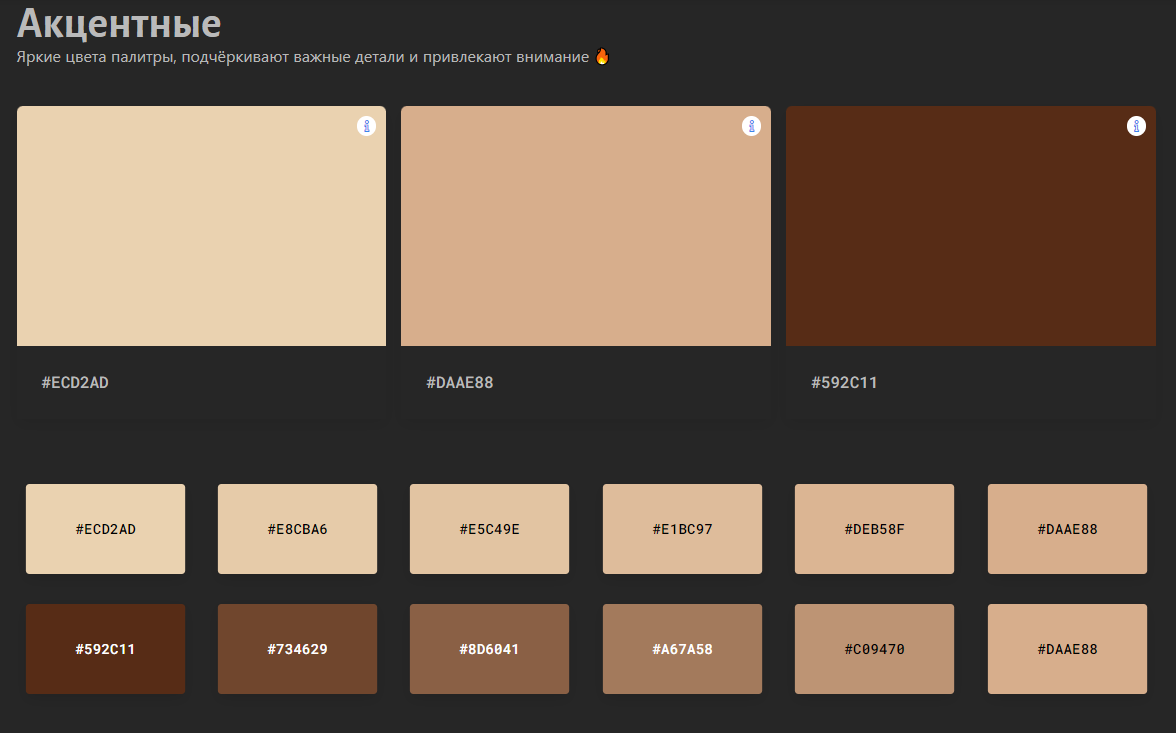Open info icon on the large #DAAE88 card
The image size is (1176, 733).
click(751, 126)
